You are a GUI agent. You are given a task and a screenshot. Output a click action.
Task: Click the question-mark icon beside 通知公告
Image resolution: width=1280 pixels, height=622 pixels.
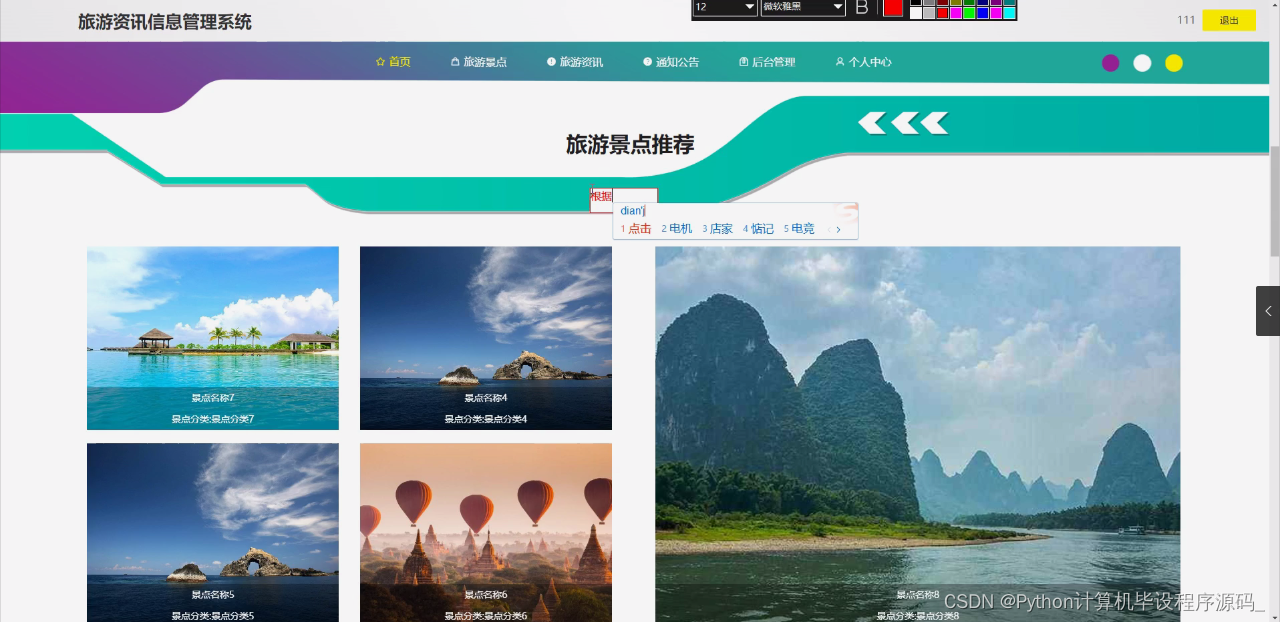click(646, 61)
